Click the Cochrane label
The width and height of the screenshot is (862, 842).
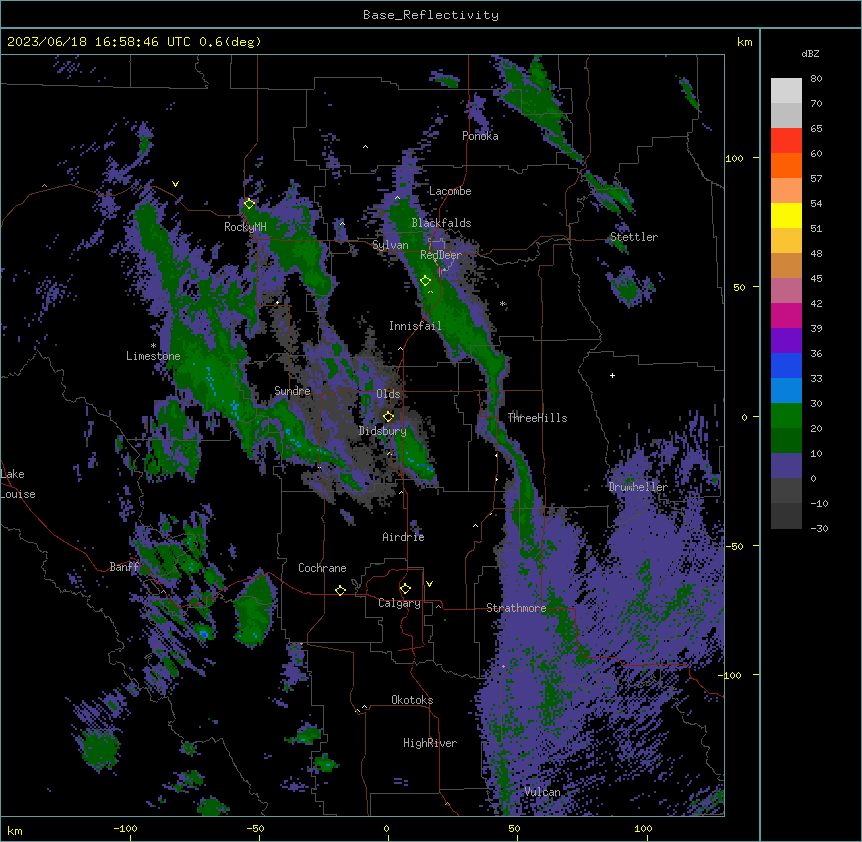pos(322,568)
